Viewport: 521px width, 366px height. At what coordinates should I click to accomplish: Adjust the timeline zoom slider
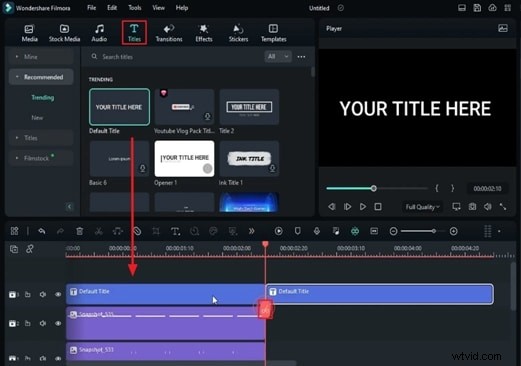[434, 231]
